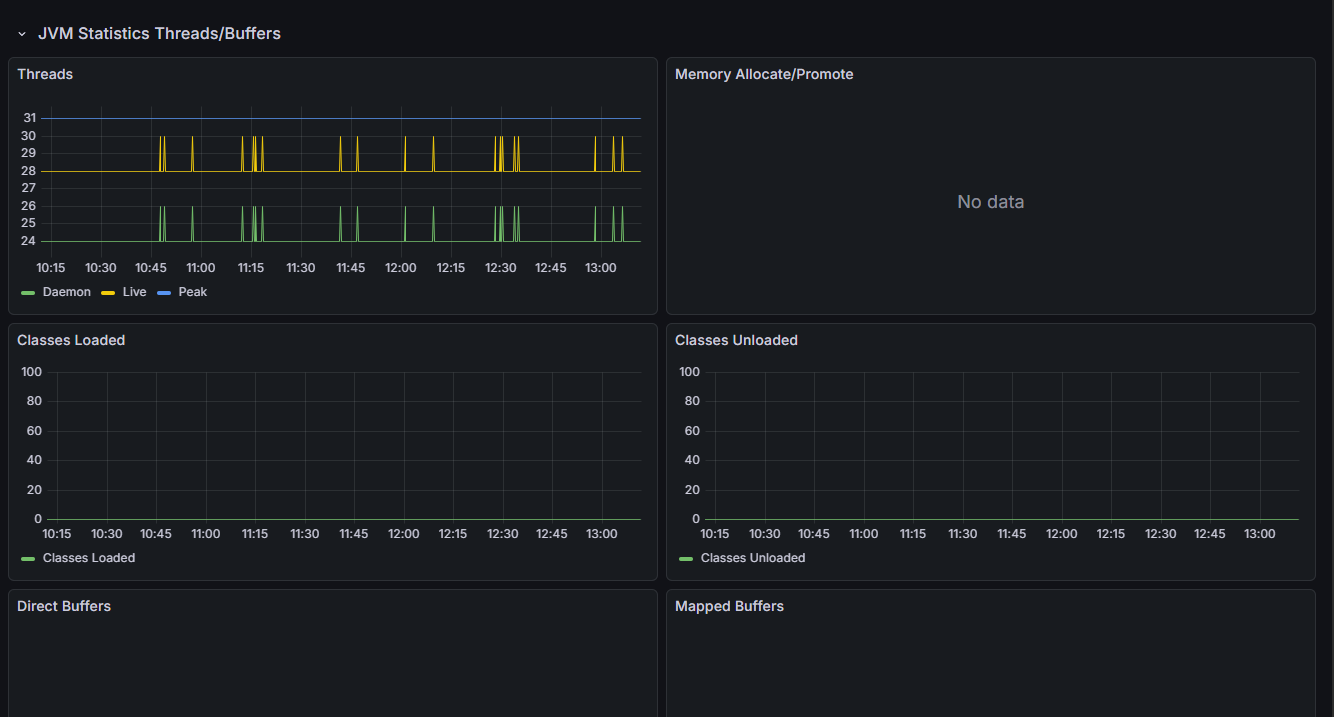The width and height of the screenshot is (1334, 717).
Task: Open the Direct Buffers panel title
Action: pyautogui.click(x=64, y=606)
